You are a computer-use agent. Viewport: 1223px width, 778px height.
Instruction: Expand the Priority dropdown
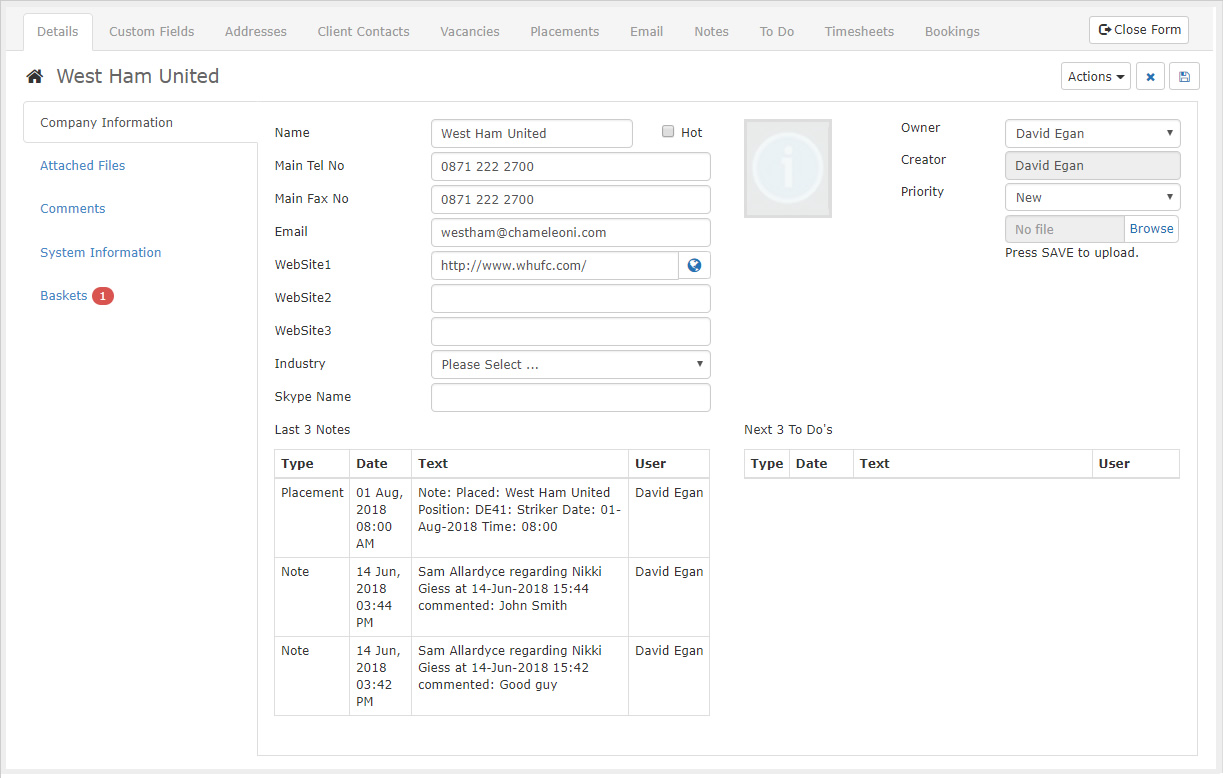tap(1092, 197)
